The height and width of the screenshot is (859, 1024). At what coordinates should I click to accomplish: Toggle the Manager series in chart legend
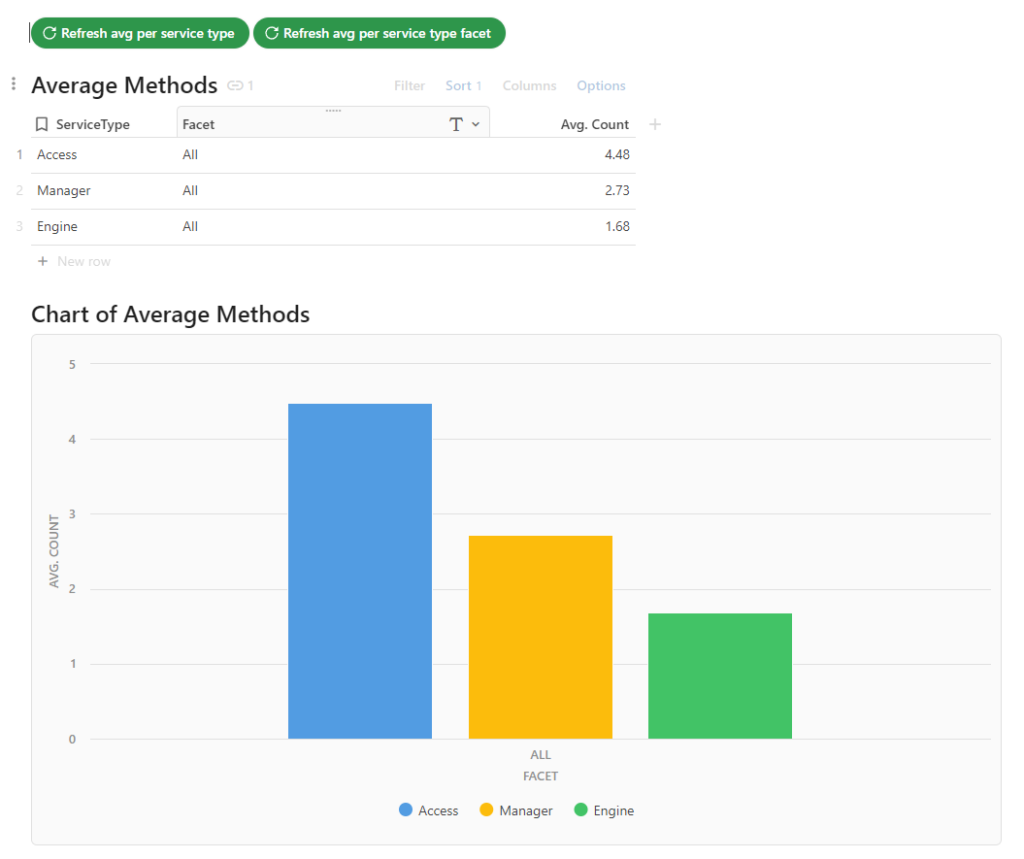pyautogui.click(x=516, y=811)
